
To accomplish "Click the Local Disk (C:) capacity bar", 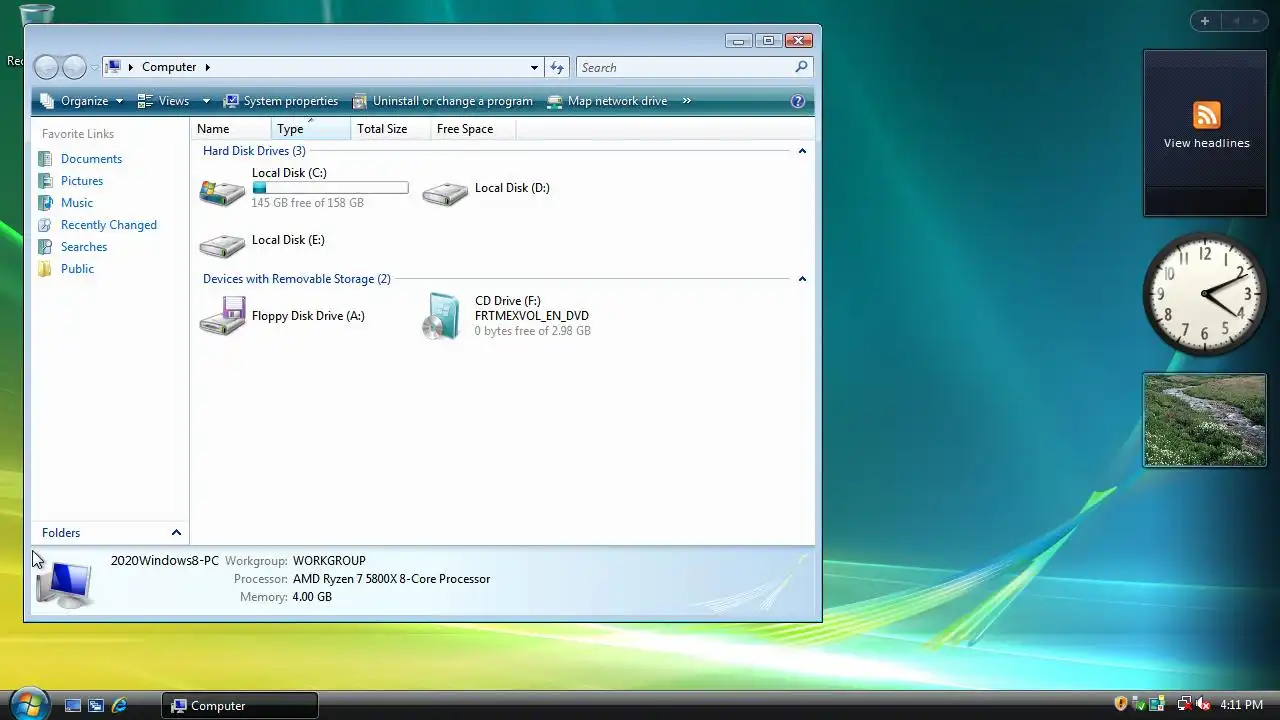I will tap(330, 188).
